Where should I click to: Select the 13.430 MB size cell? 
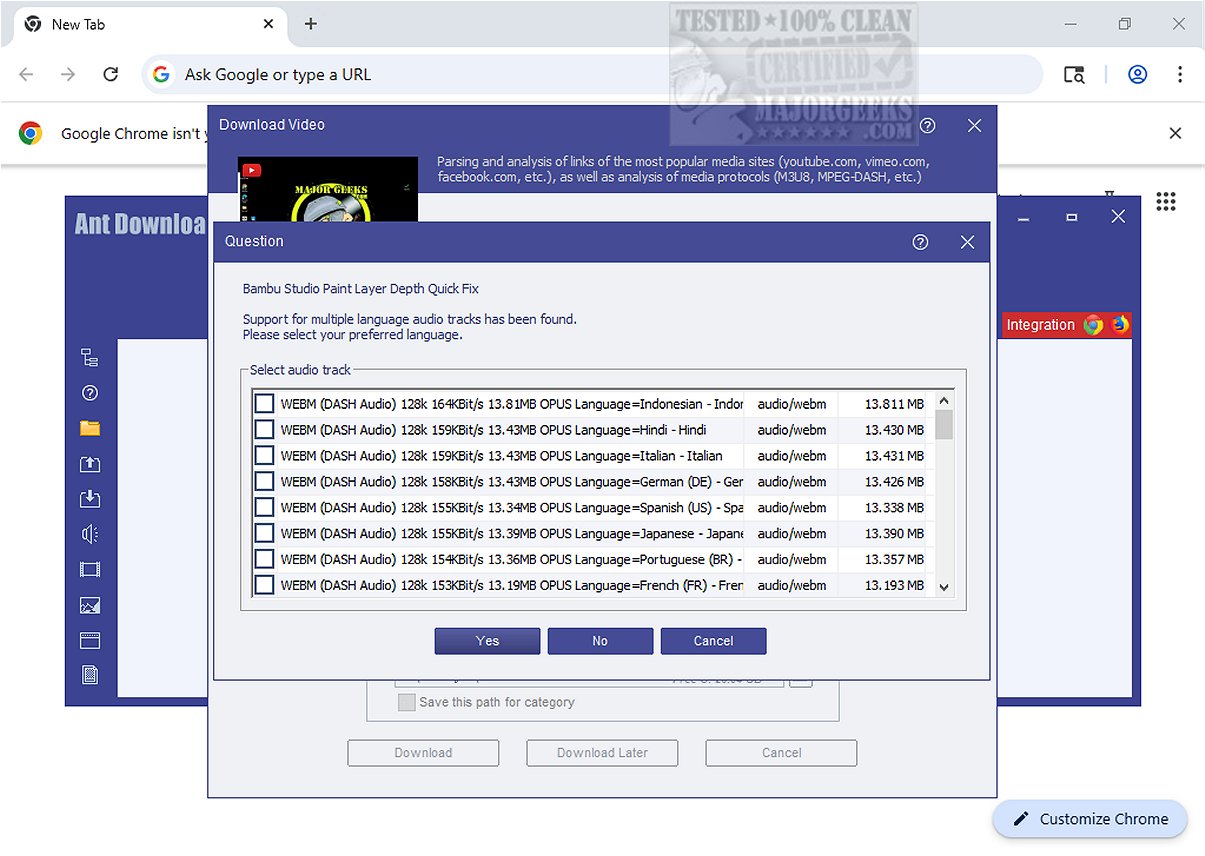click(893, 430)
